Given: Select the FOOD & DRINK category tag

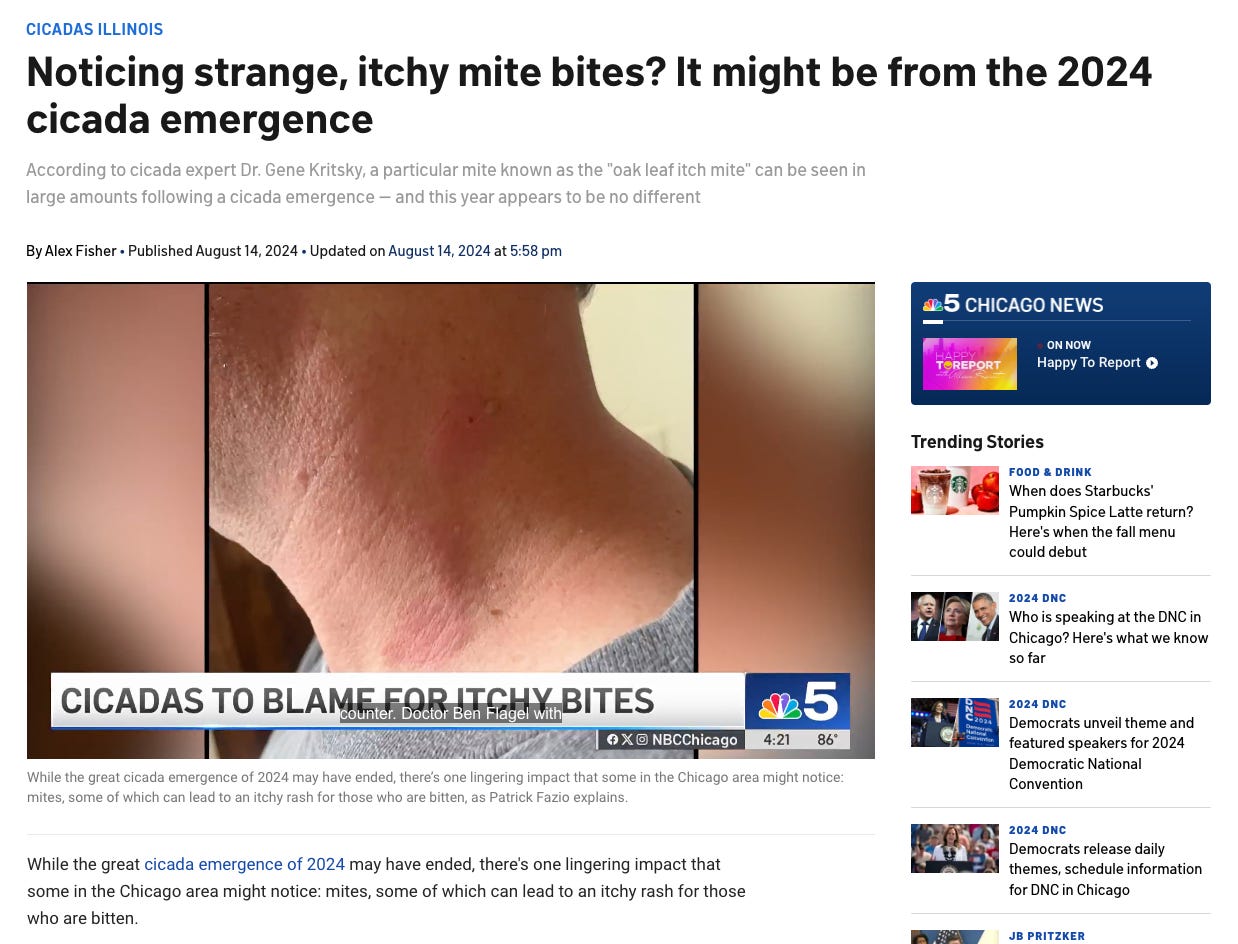Looking at the screenshot, I should tap(1050, 472).
